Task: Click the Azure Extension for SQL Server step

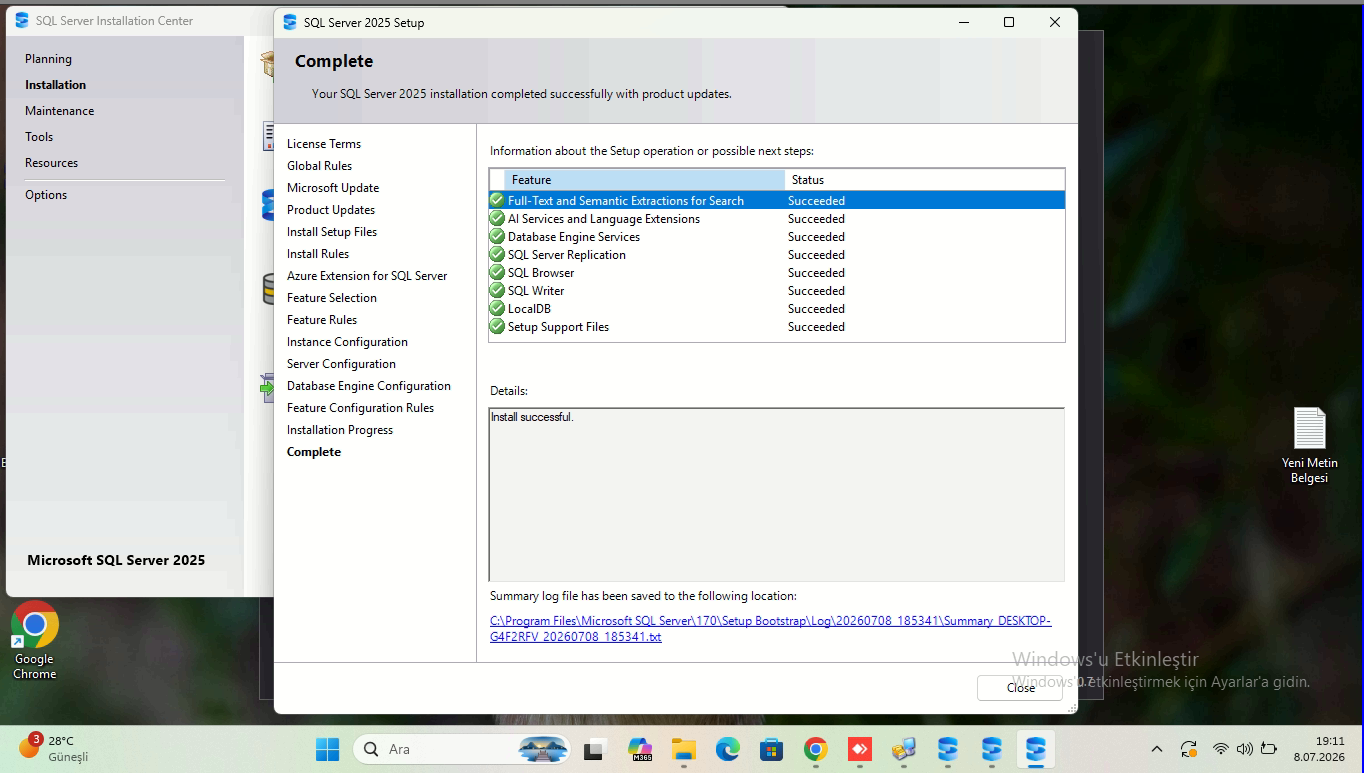Action: tap(367, 276)
